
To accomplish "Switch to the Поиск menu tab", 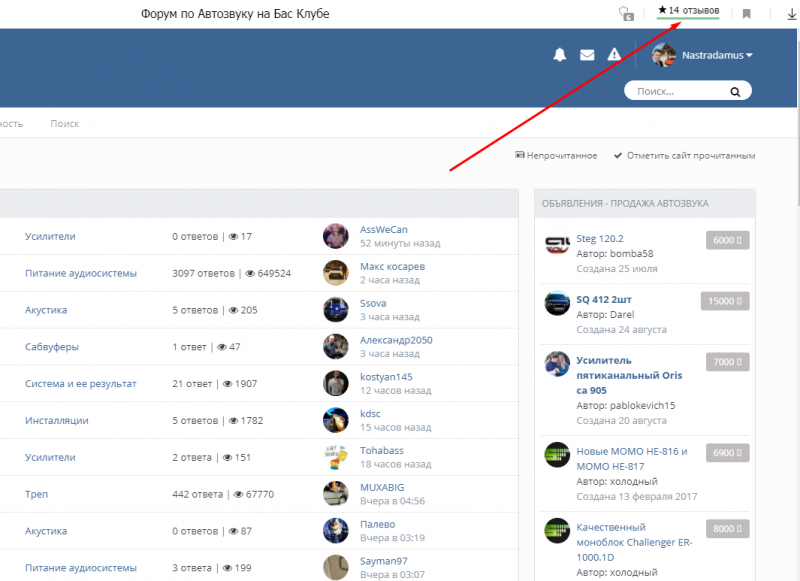I will pyautogui.click(x=65, y=123).
